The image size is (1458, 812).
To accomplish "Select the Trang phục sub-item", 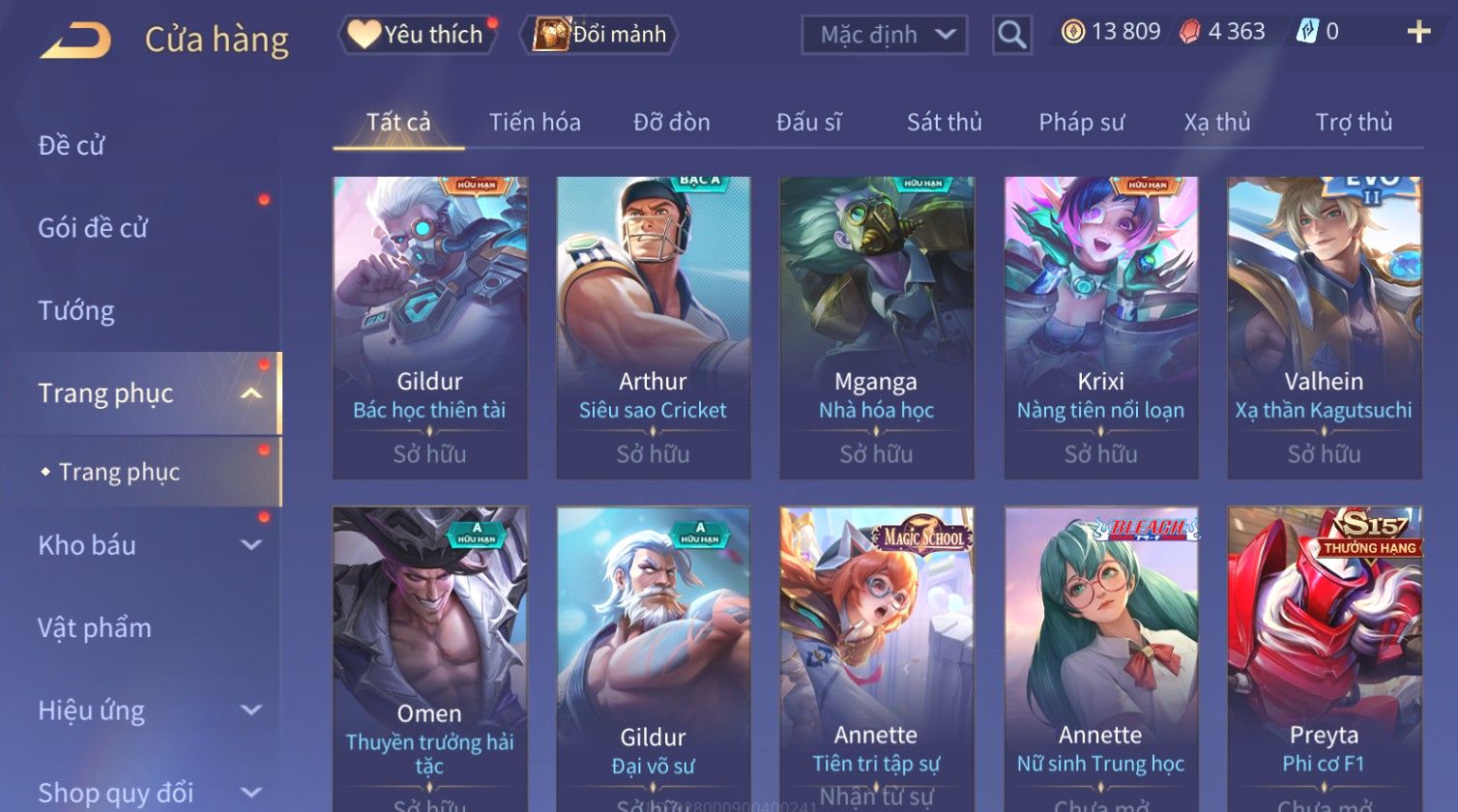I will 119,472.
